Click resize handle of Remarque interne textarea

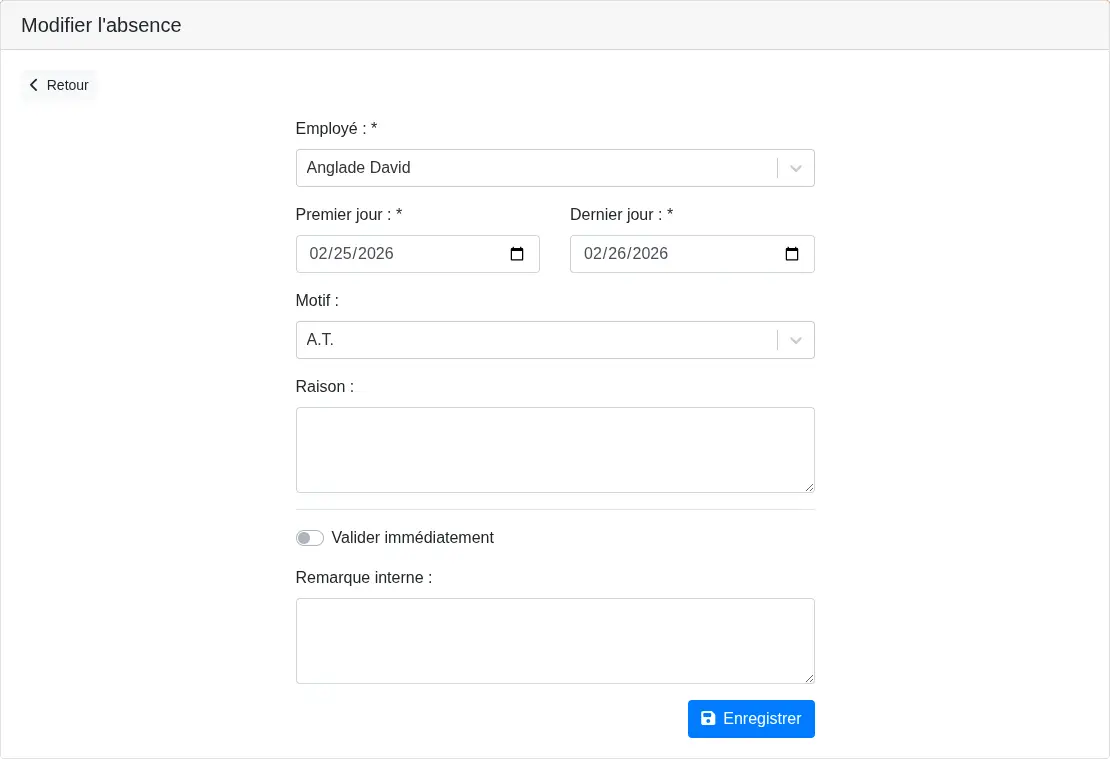[808, 677]
